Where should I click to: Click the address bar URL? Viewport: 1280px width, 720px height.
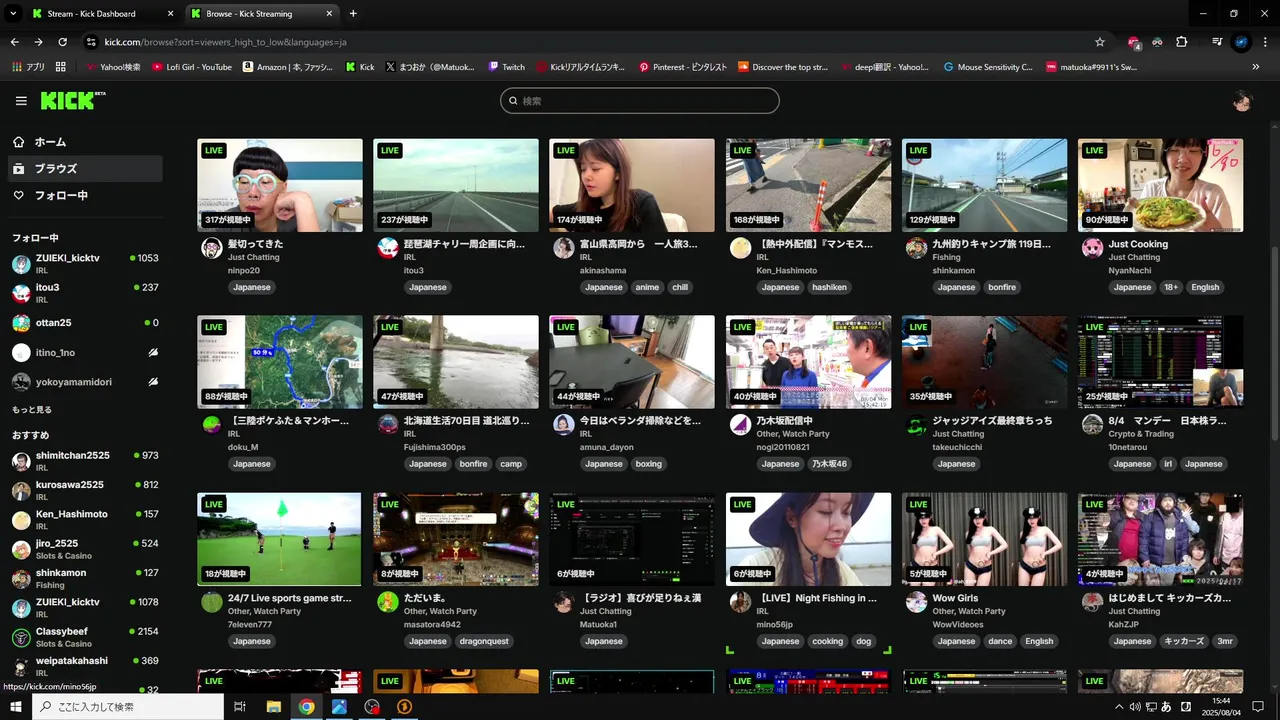225,42
